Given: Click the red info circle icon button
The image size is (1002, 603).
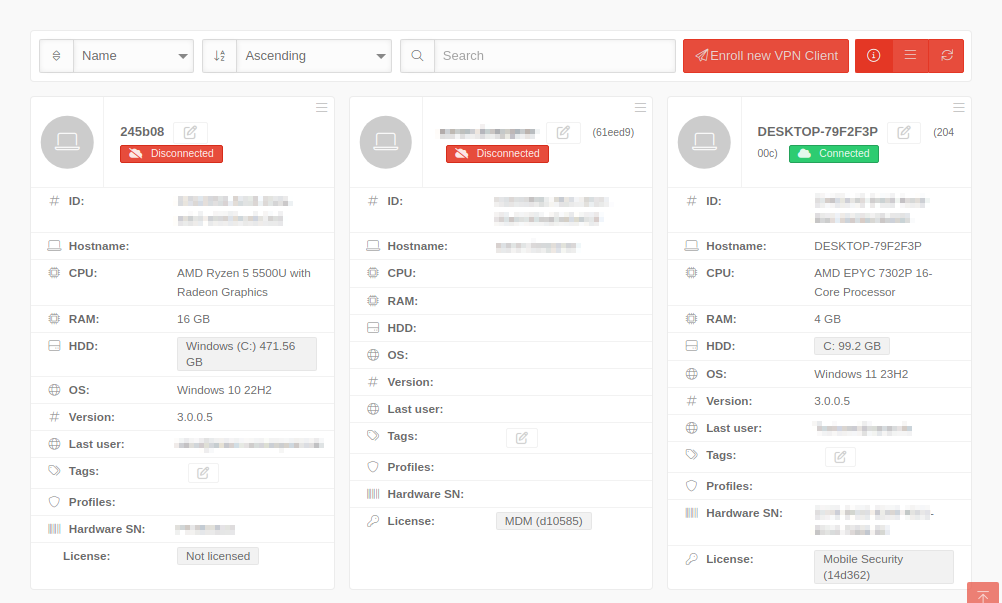Looking at the screenshot, I should click(873, 56).
